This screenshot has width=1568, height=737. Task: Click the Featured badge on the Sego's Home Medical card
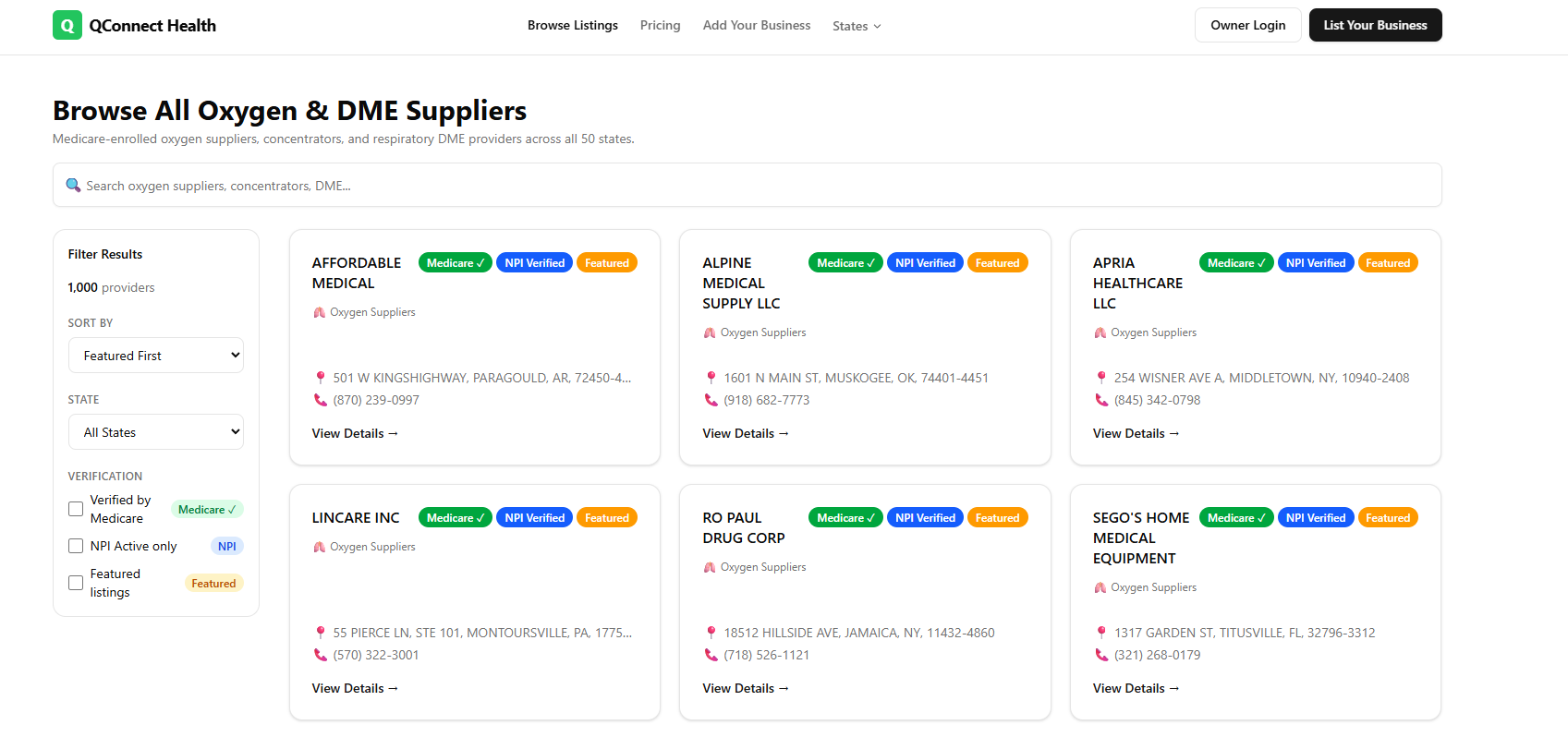(1388, 518)
